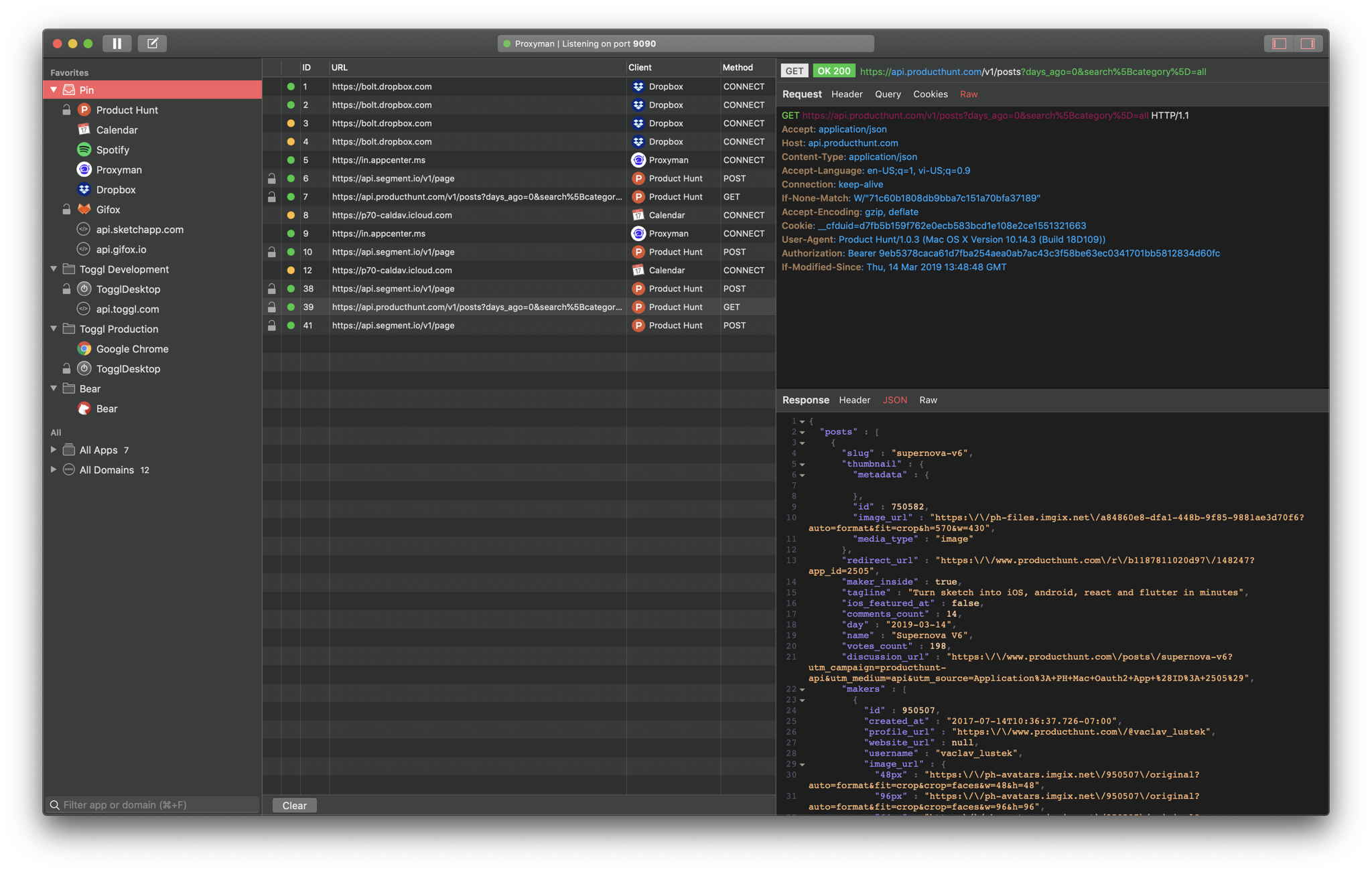Select request 8 to p70-caldav.icloud.com
Viewport: 1372px width, 872px height.
(519, 215)
